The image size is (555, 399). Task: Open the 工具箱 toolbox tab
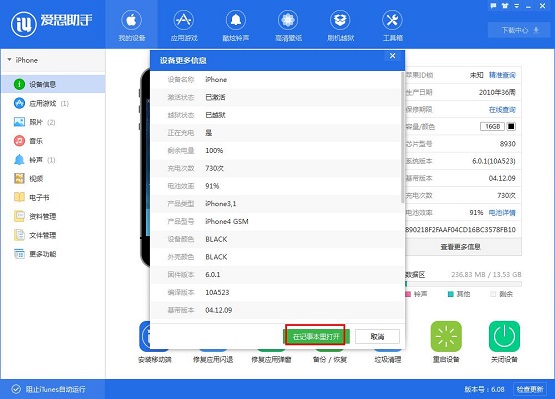(393, 25)
